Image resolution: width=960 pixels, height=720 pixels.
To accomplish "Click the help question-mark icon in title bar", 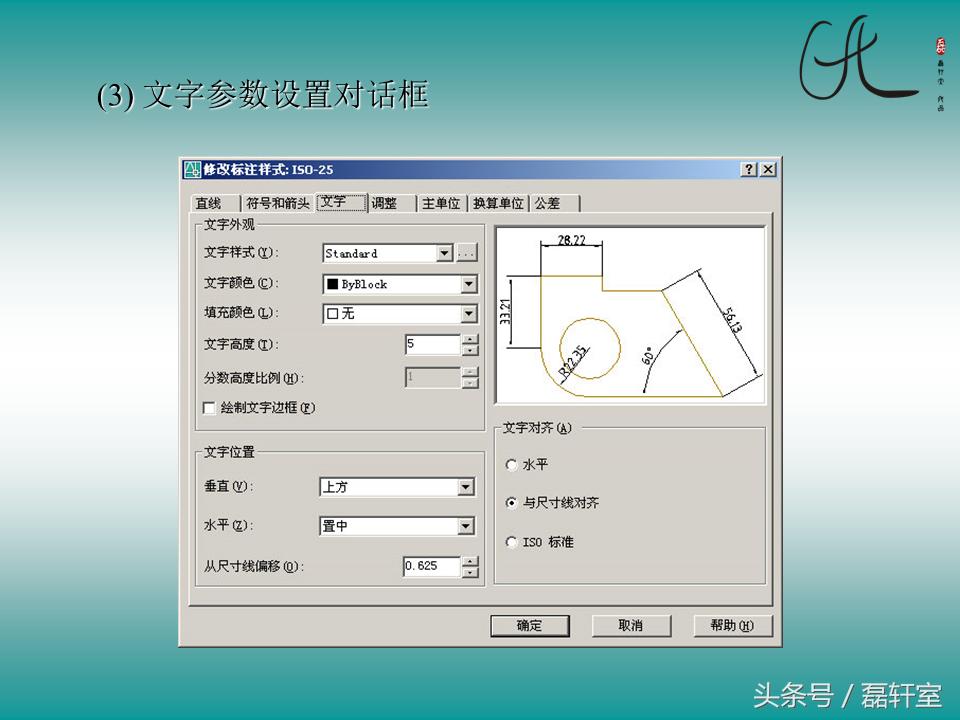I will click(x=746, y=169).
